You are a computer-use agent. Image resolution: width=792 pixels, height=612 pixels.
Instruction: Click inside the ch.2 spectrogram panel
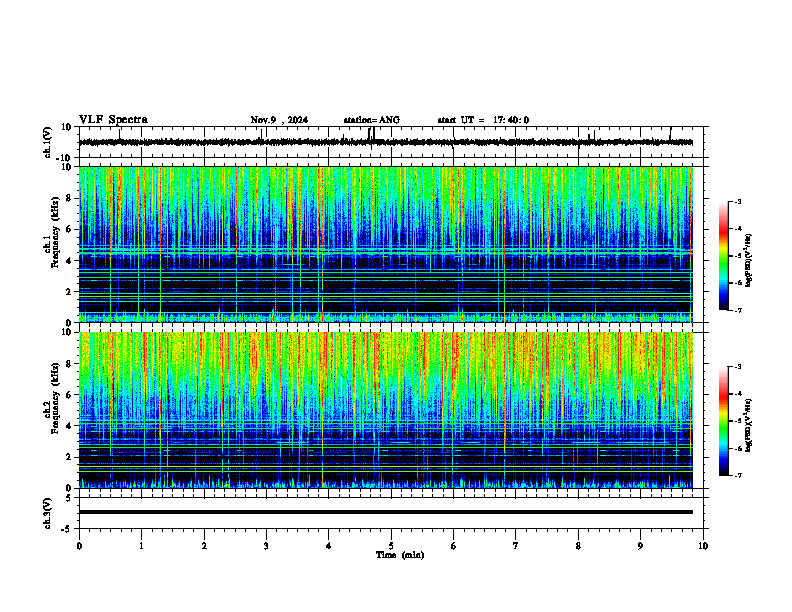(385, 410)
